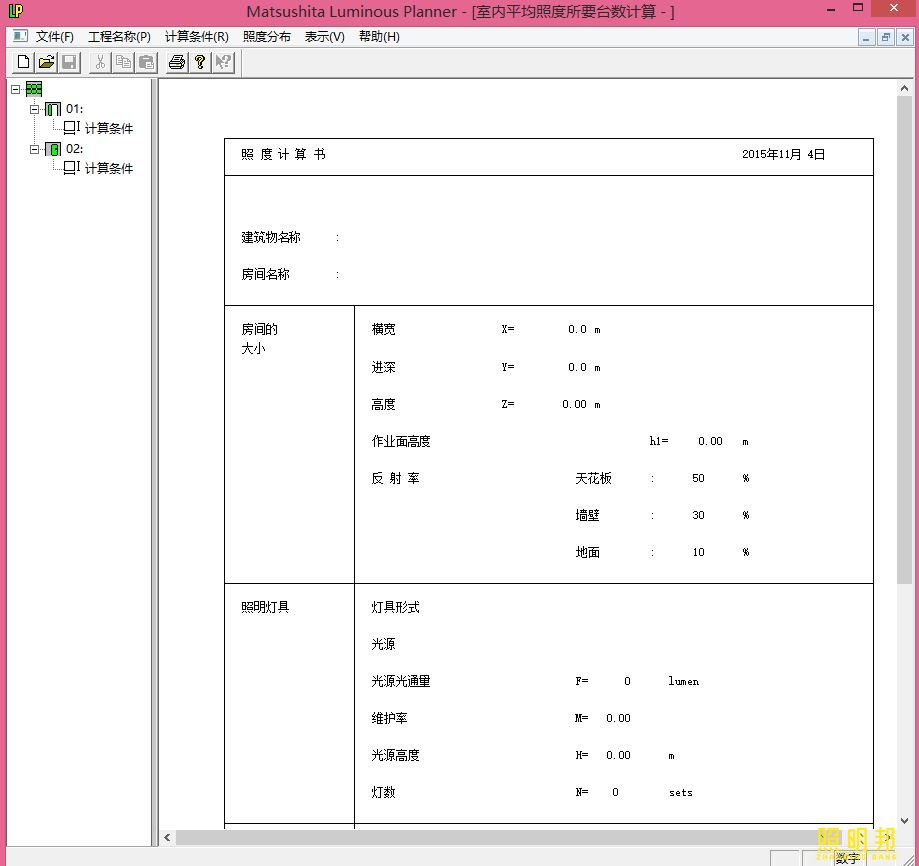The width and height of the screenshot is (919, 866).
Task: Open the 文件(F) menu
Action: 55,37
